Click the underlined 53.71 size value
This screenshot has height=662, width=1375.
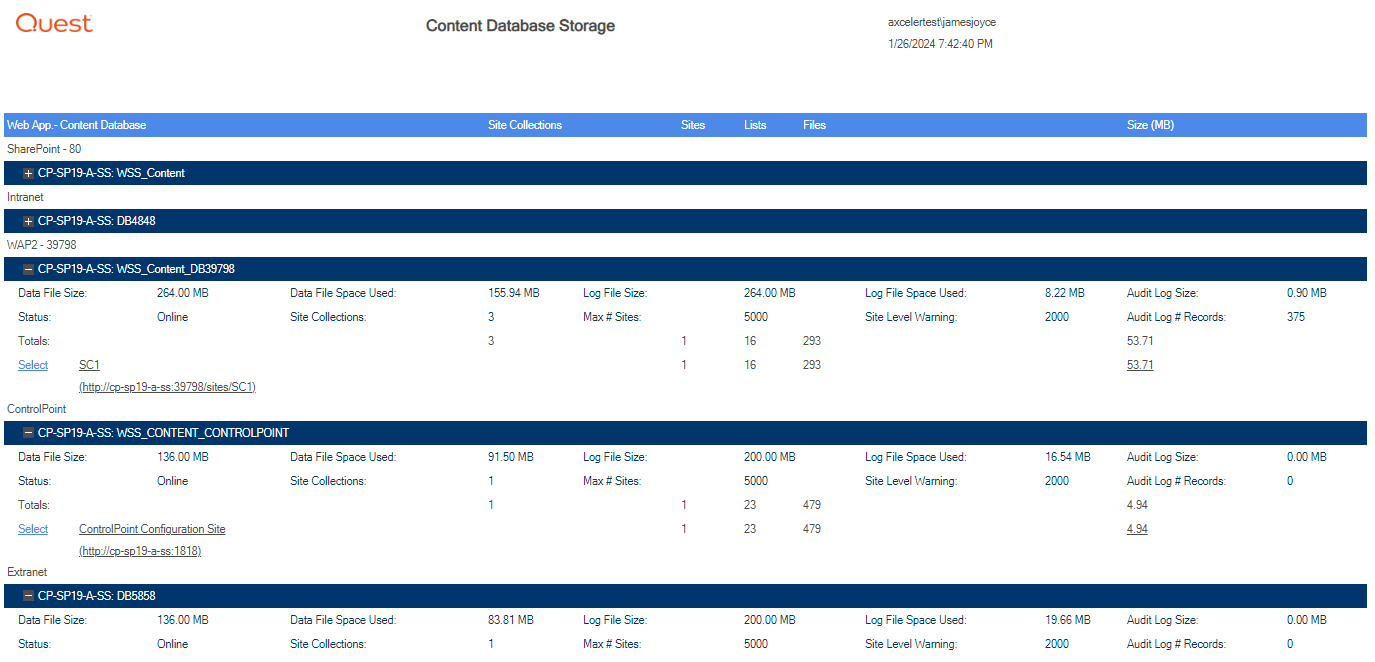pyautogui.click(x=1137, y=364)
